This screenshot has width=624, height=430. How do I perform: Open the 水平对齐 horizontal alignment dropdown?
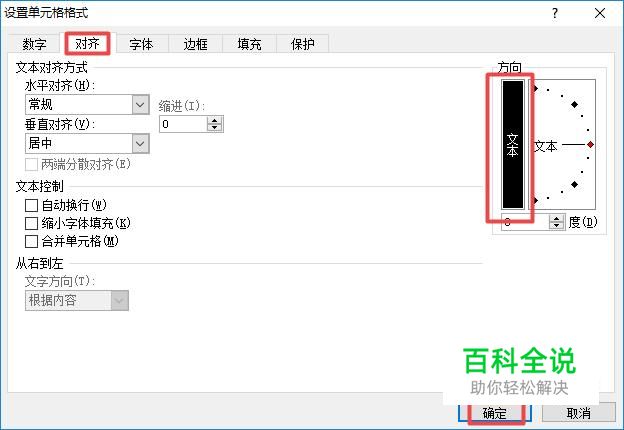pyautogui.click(x=87, y=105)
